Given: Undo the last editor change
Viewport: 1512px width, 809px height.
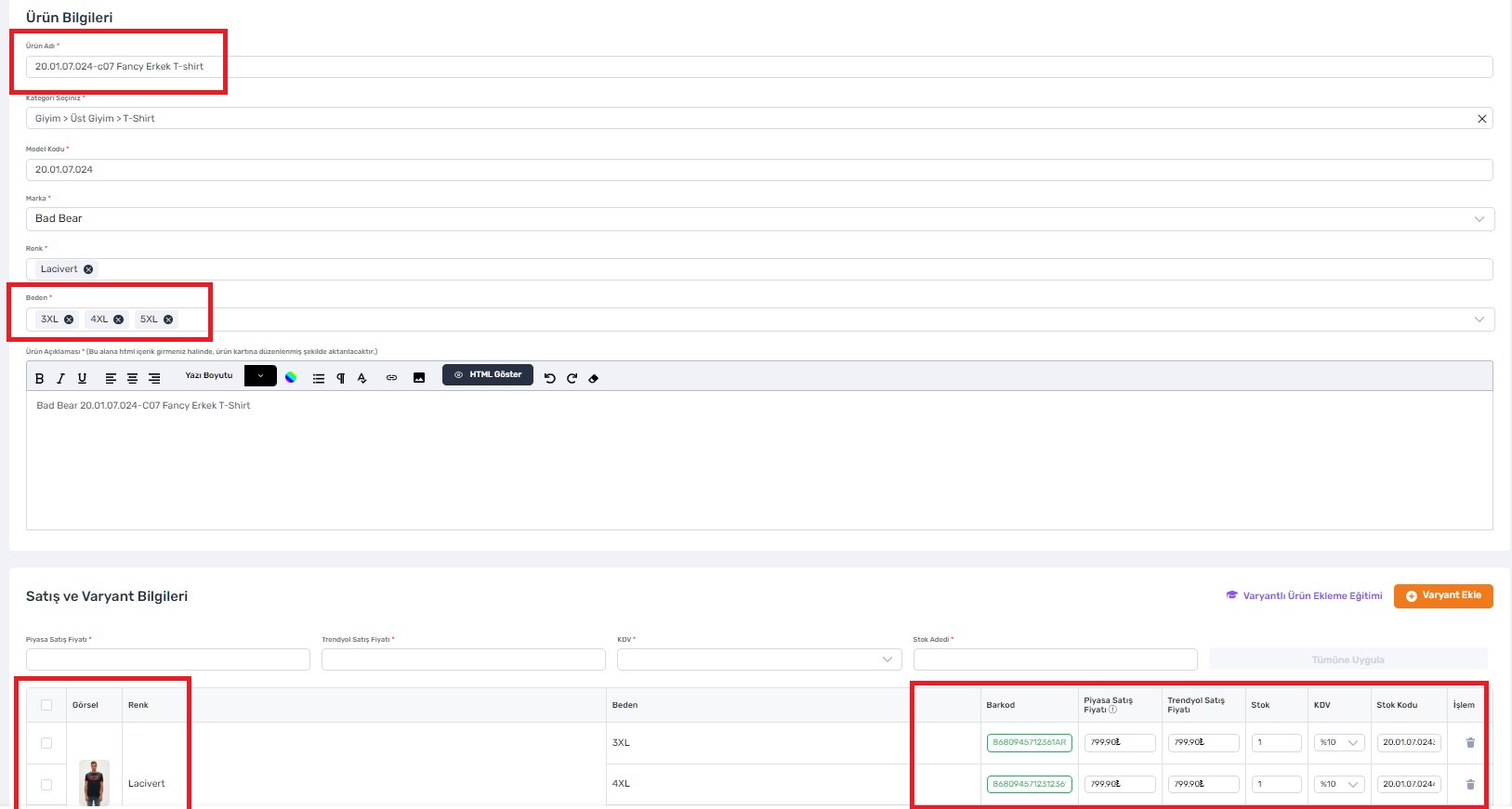Looking at the screenshot, I should [549, 378].
